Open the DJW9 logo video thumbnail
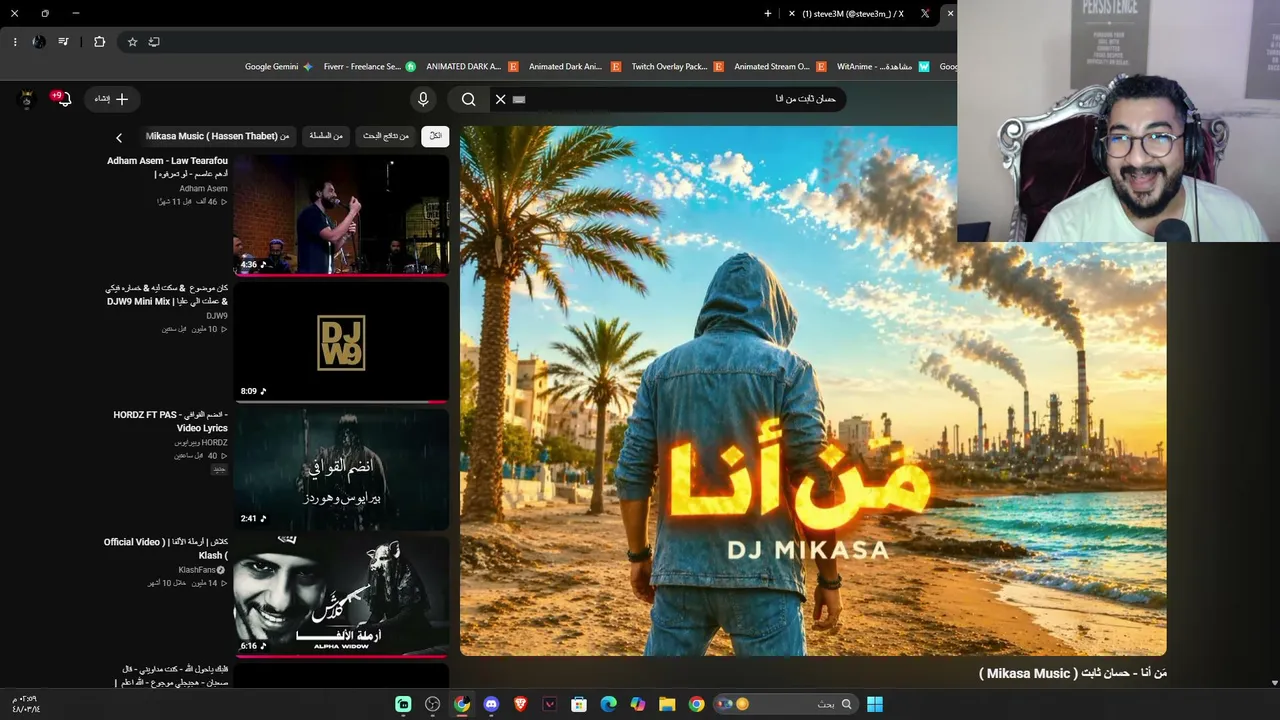Screen dimensions: 1280x720 click(x=341, y=343)
